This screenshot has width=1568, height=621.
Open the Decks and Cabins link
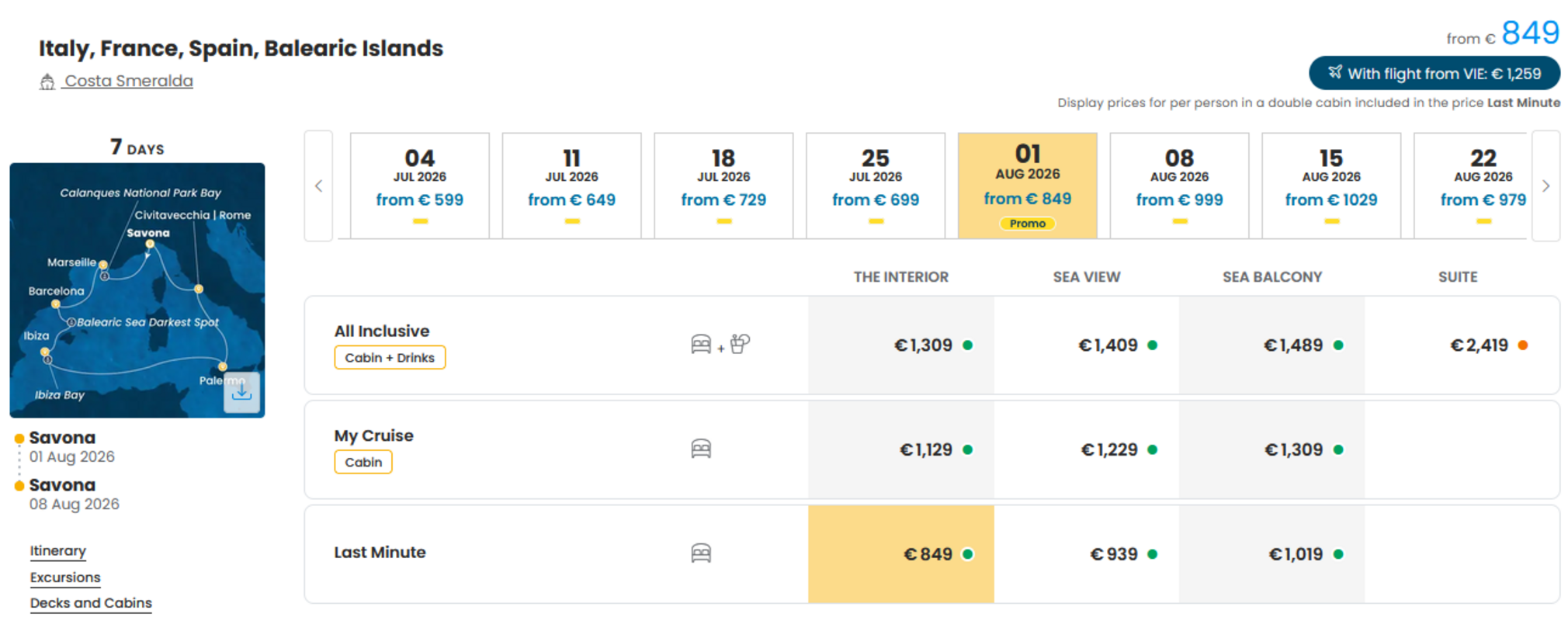coord(91,603)
